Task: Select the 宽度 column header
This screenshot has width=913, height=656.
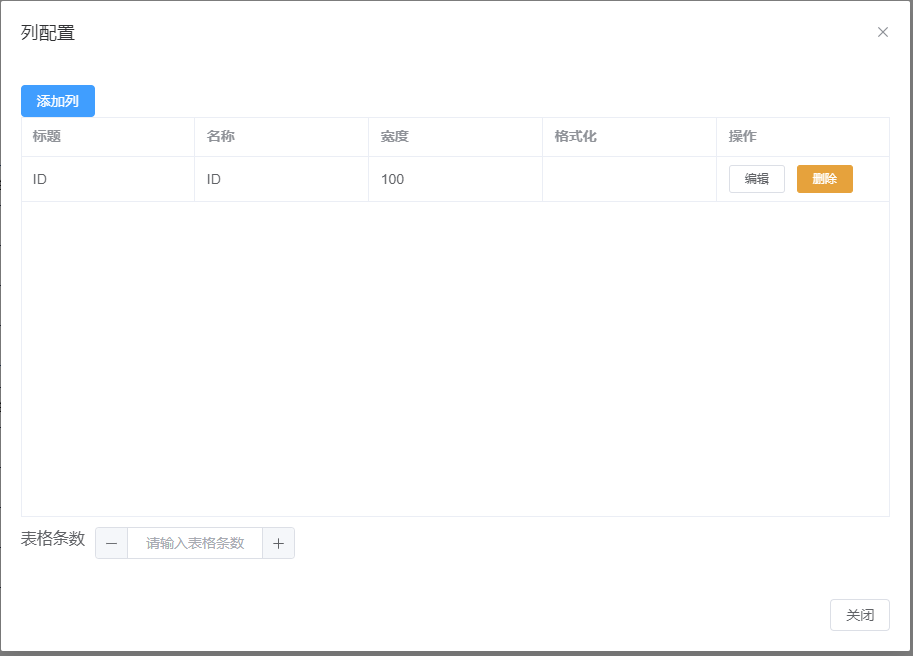Action: click(455, 137)
